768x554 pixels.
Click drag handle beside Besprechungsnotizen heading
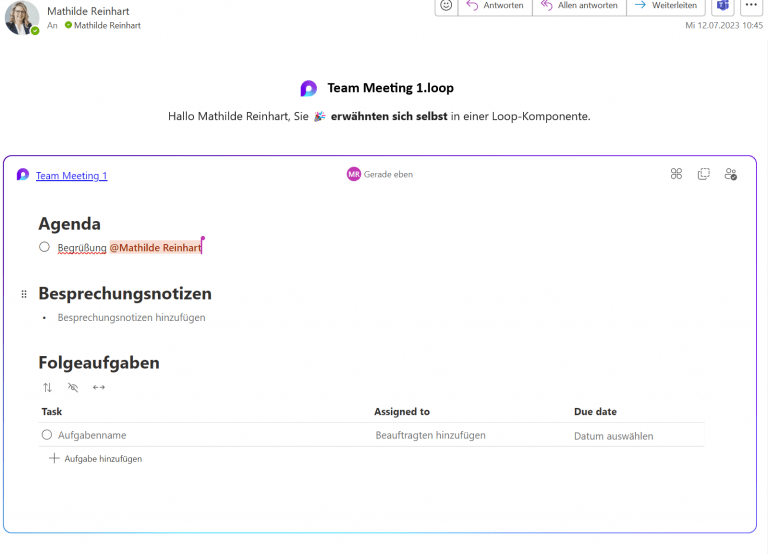[x=24, y=294]
